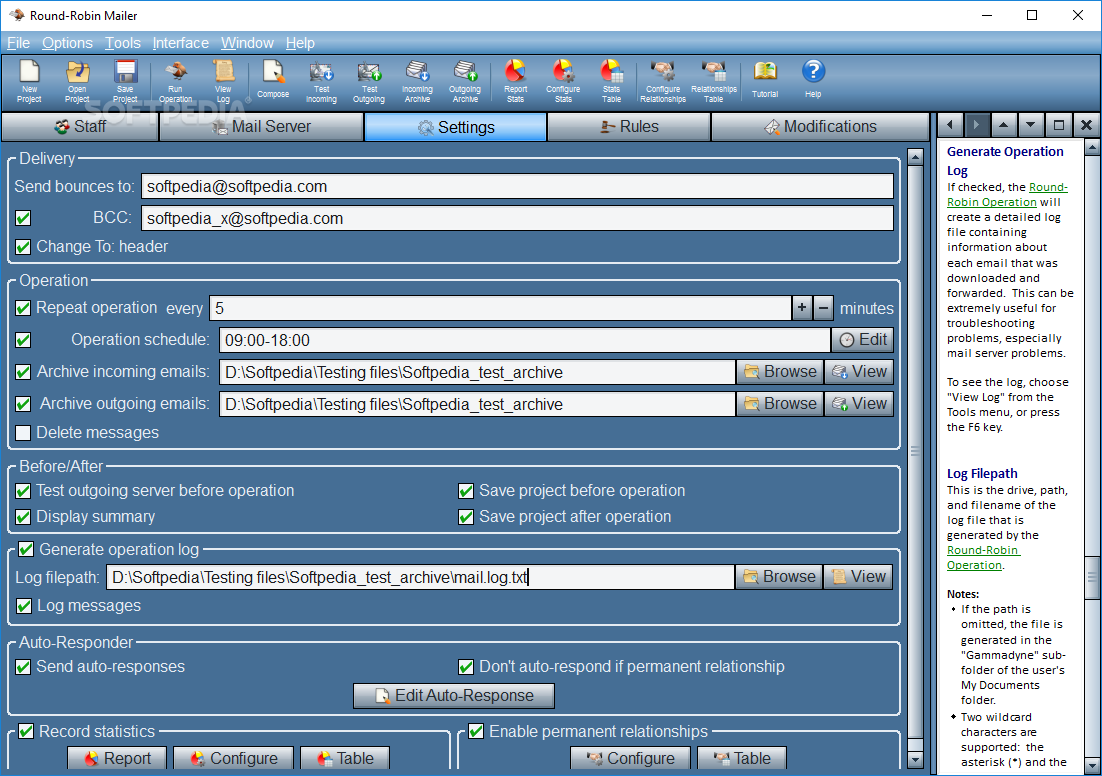The image size is (1102, 776).
Task: Click the Help question mark icon
Action: [813, 79]
